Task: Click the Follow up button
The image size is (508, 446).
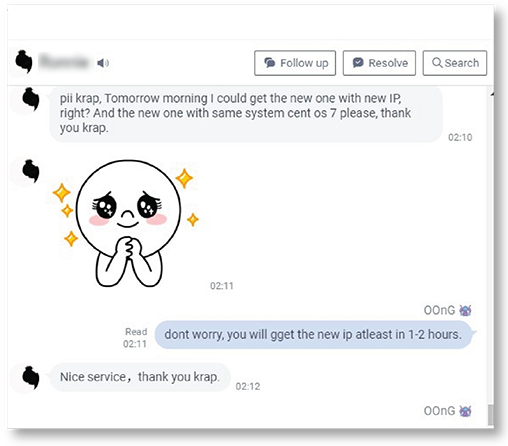Action: point(295,63)
